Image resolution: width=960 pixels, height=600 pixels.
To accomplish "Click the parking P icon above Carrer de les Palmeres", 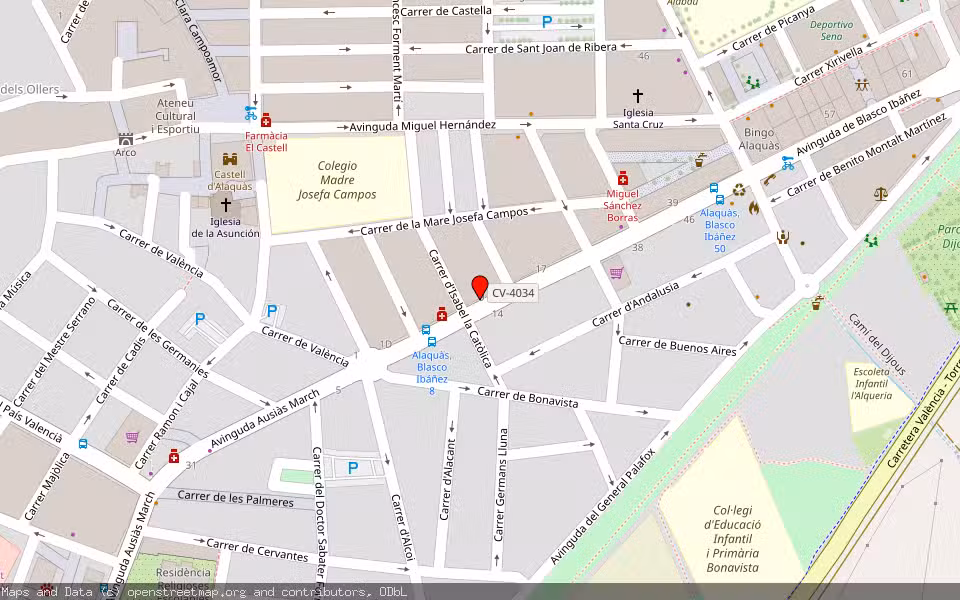I will 352,465.
